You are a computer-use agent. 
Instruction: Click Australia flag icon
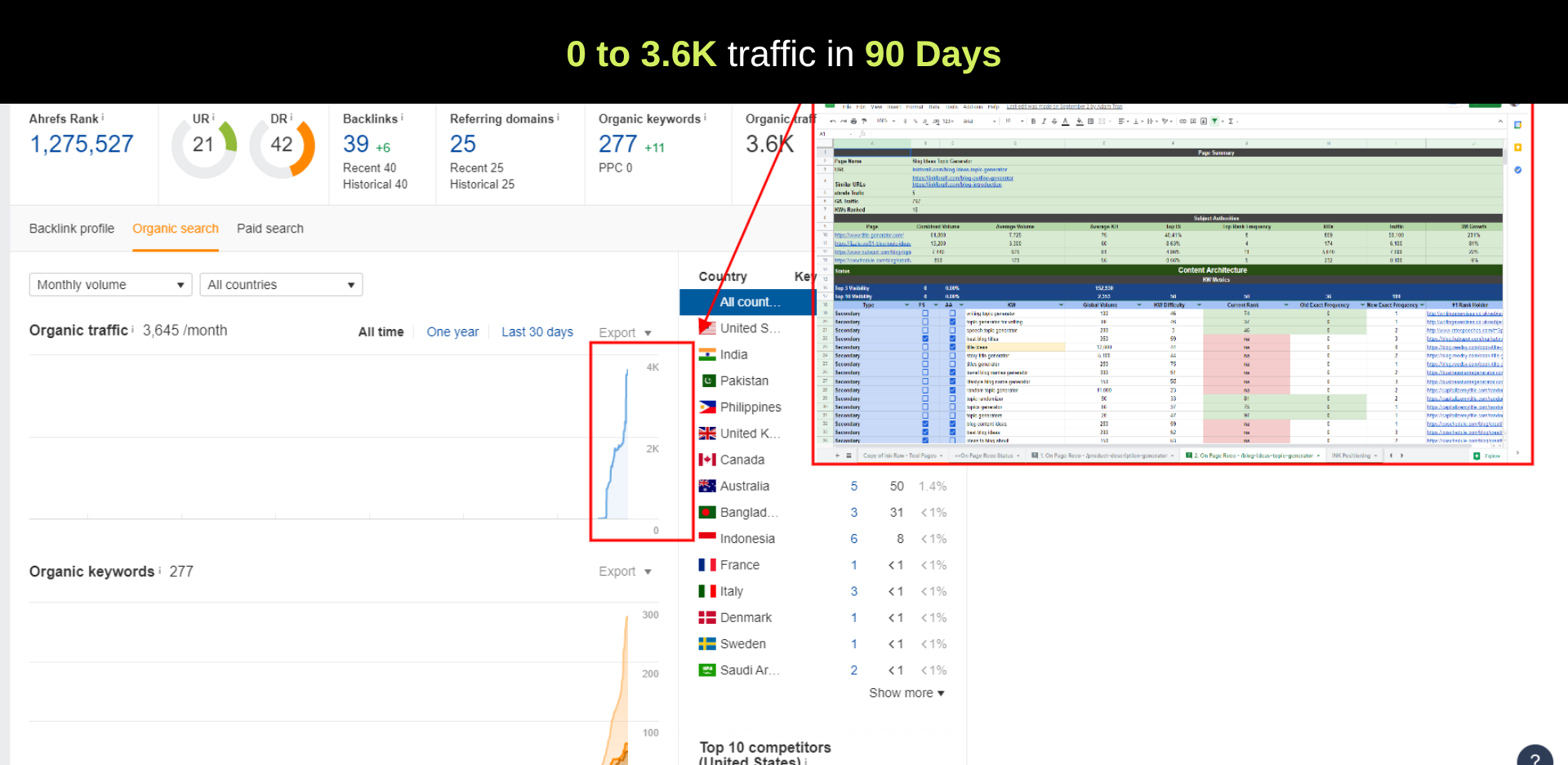coord(707,486)
